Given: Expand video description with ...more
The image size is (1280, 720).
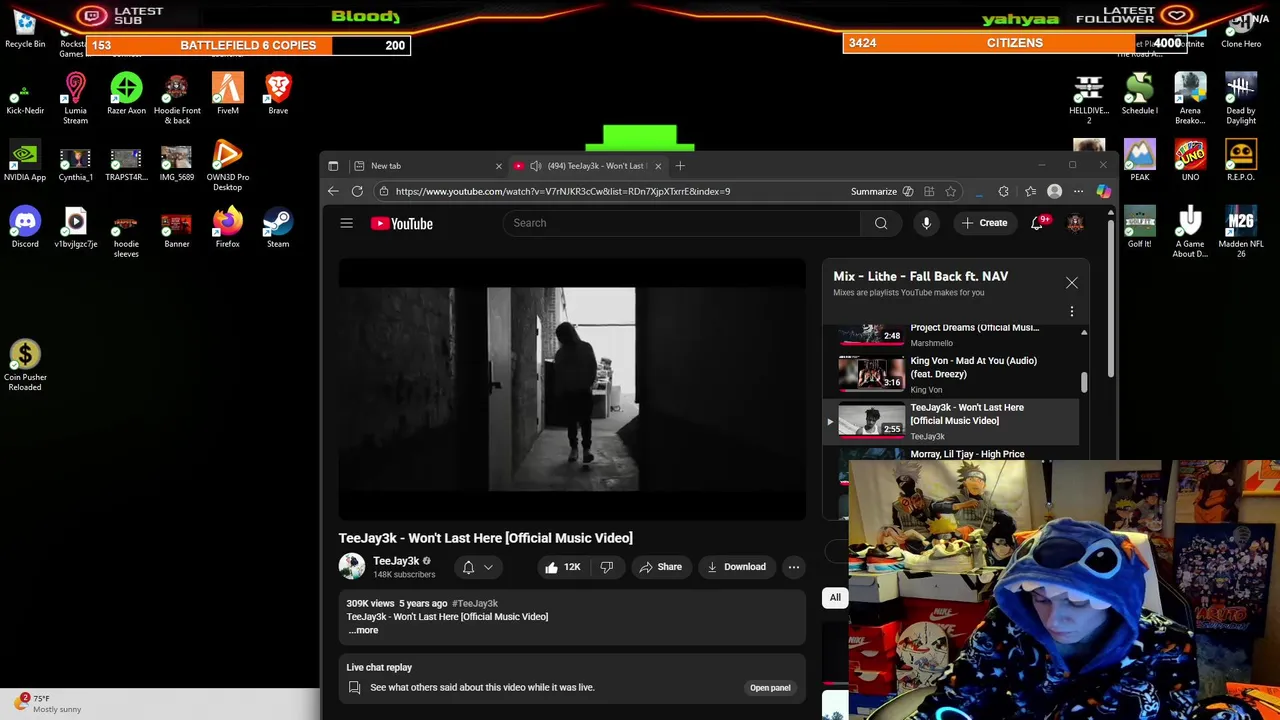Looking at the screenshot, I should click(363, 630).
